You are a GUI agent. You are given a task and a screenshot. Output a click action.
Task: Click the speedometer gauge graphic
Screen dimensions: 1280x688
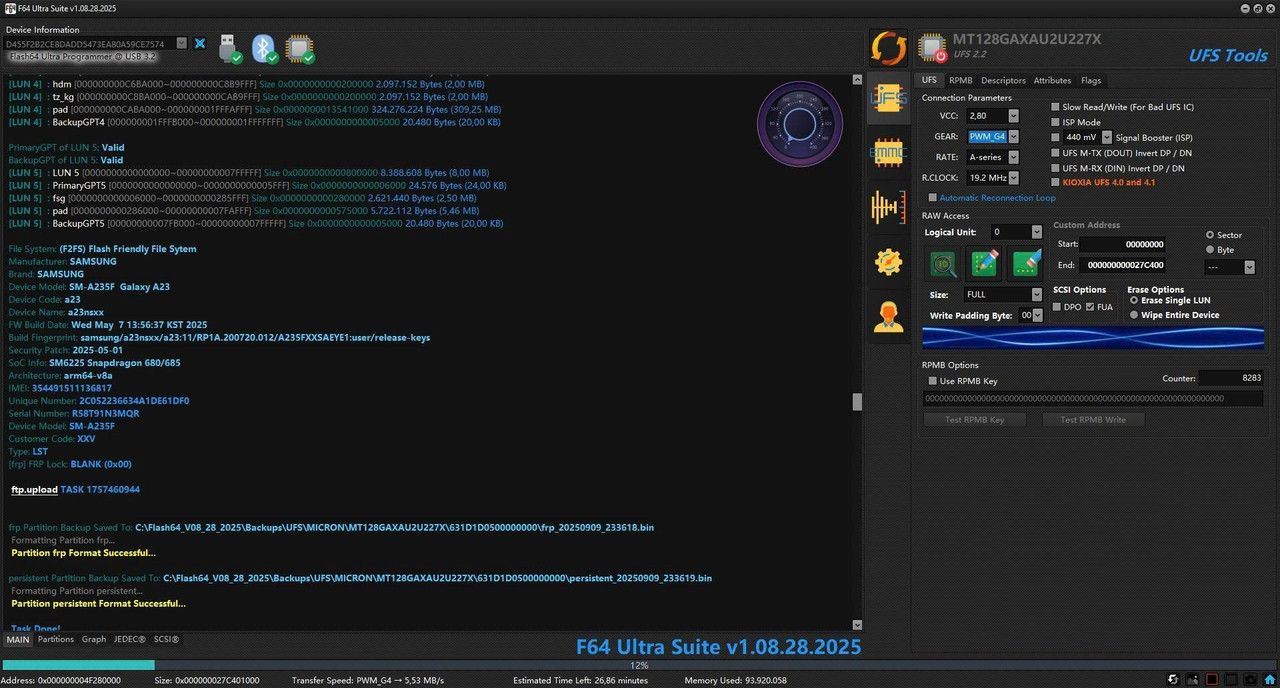coord(800,123)
